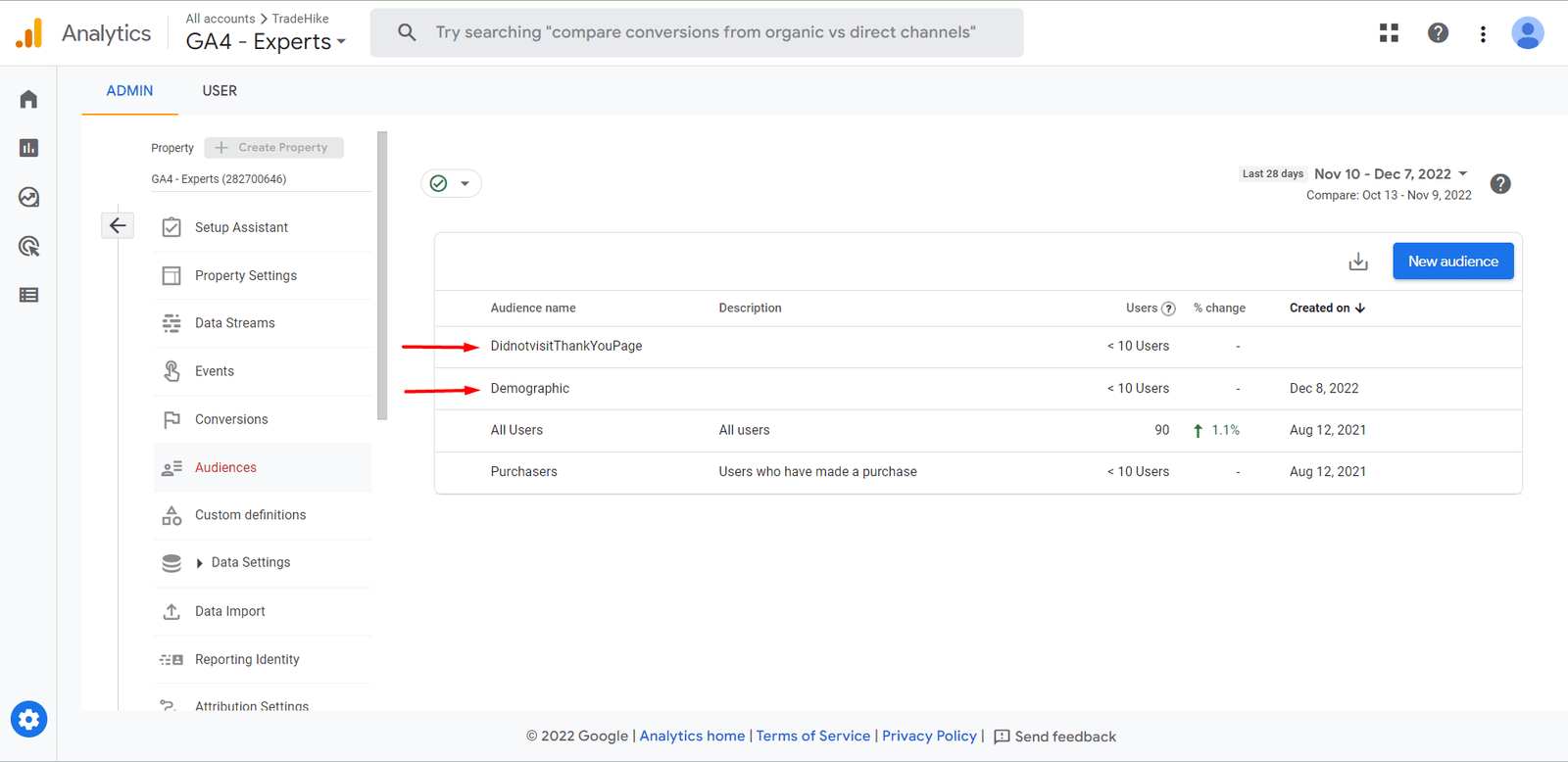This screenshot has width=1568, height=762.
Task: Switch to the USER tab
Action: click(220, 91)
